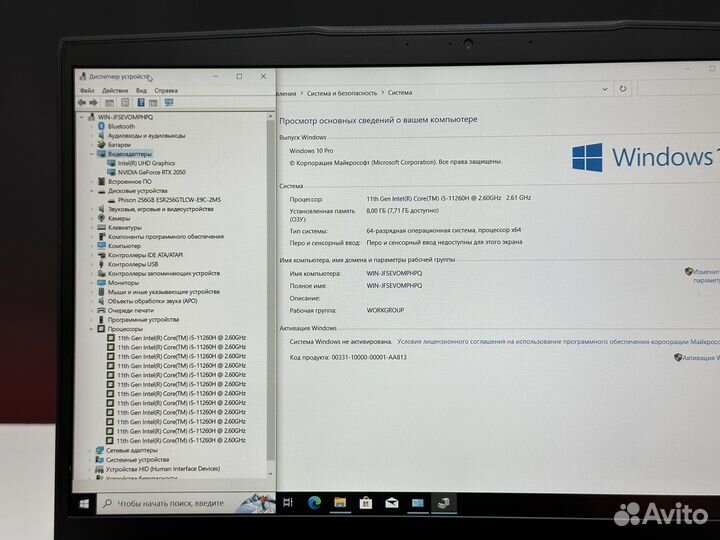Click the Системные устройства icon
The image size is (720, 540).
tap(100, 459)
